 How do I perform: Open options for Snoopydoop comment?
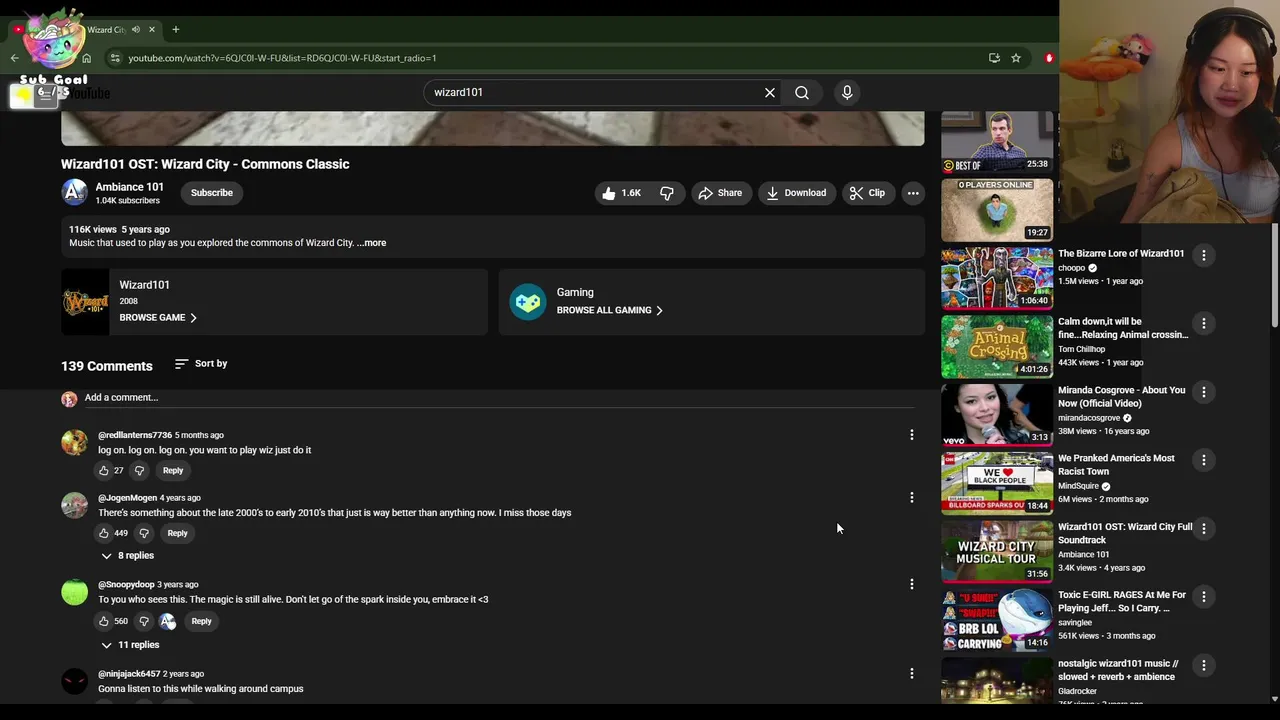click(x=911, y=584)
